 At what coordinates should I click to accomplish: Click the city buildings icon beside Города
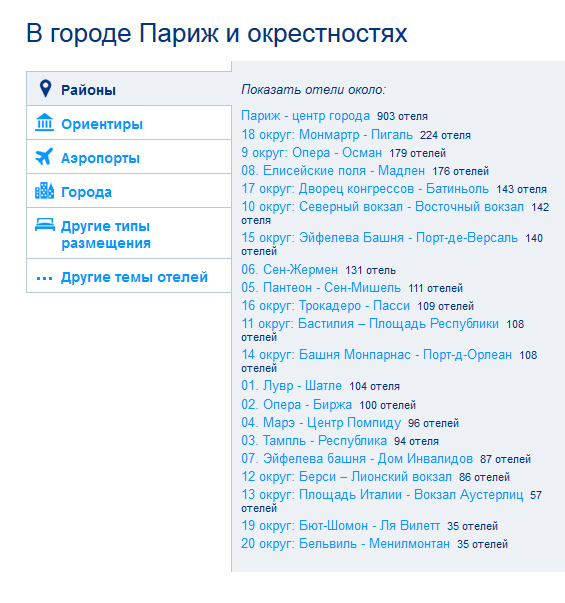coord(44,190)
